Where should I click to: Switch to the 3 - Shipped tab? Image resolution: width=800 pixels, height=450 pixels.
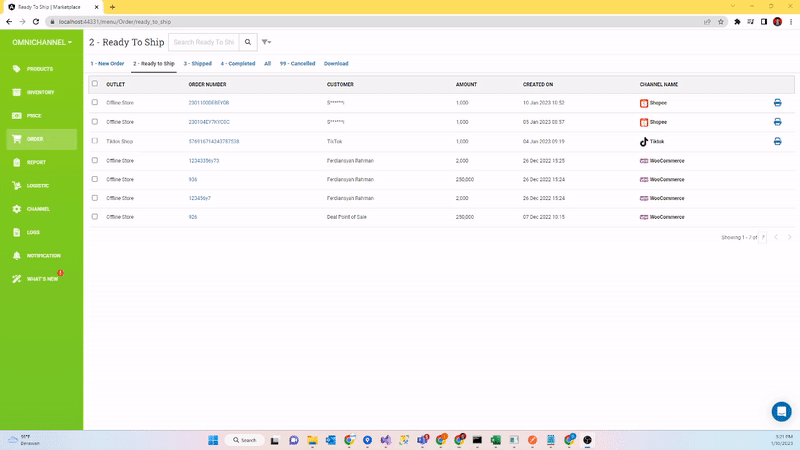[x=197, y=64]
